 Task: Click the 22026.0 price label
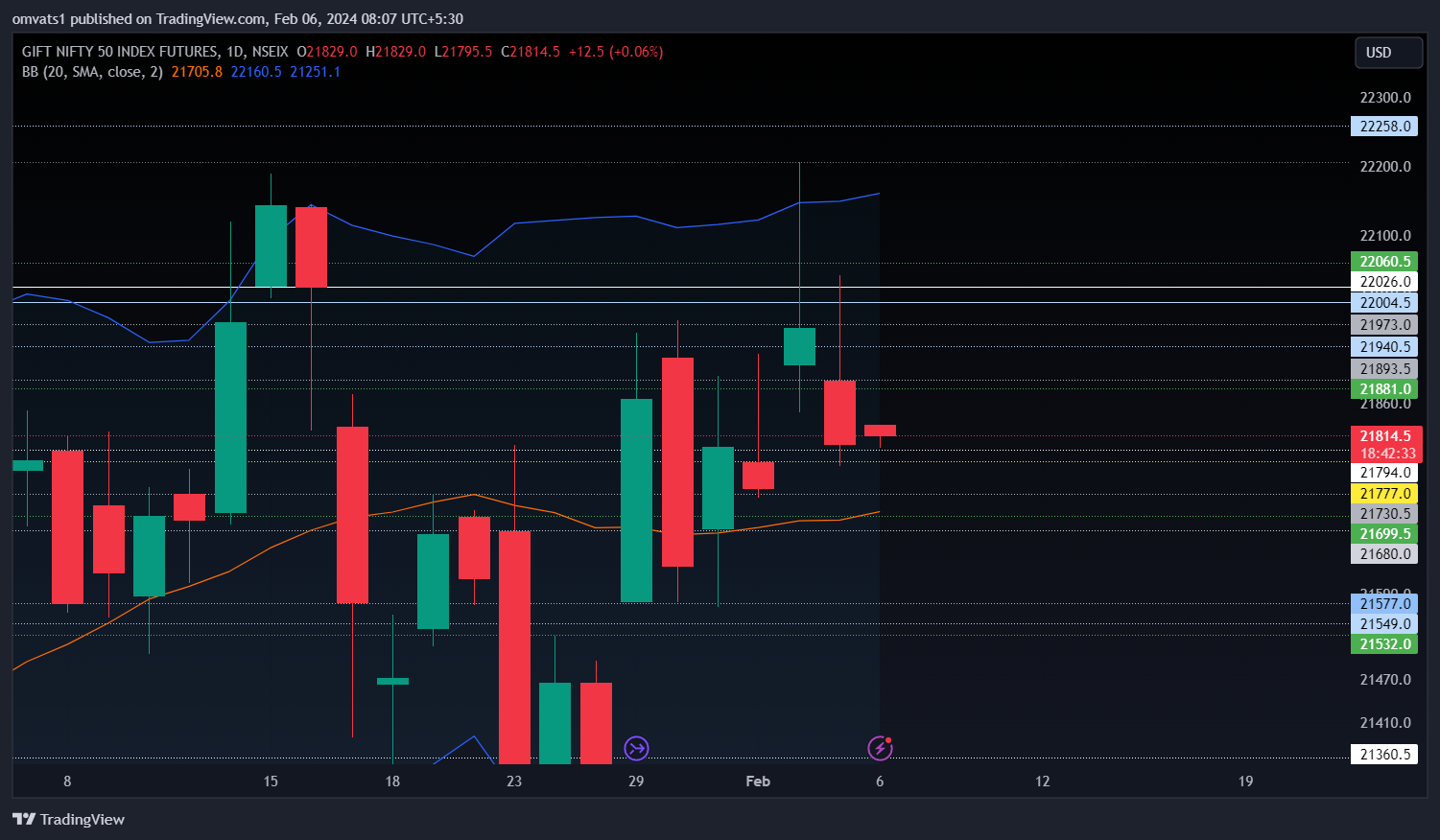[x=1383, y=282]
